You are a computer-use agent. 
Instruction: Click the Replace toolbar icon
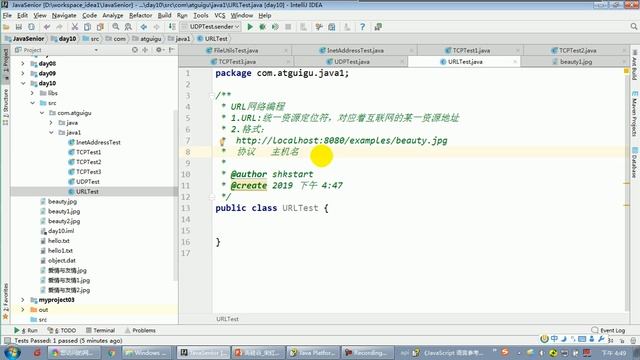tap(128, 27)
